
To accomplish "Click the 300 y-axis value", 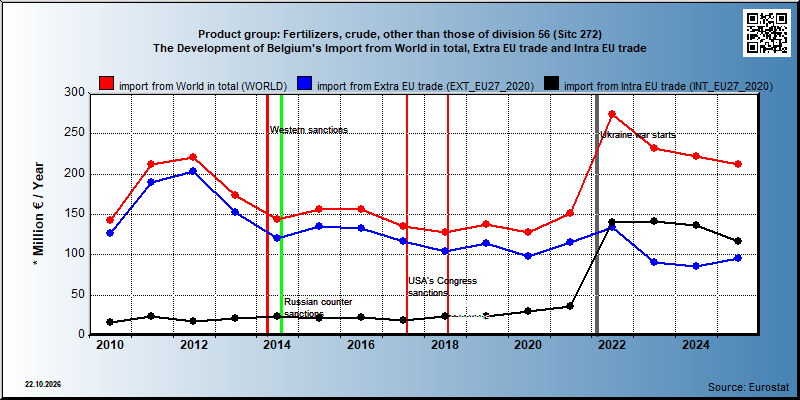I will [74, 93].
